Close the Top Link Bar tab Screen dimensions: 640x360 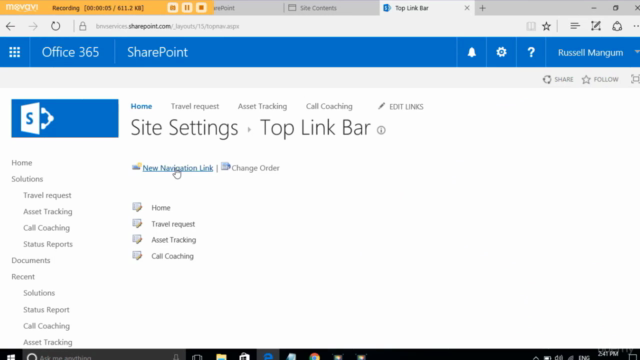467,8
